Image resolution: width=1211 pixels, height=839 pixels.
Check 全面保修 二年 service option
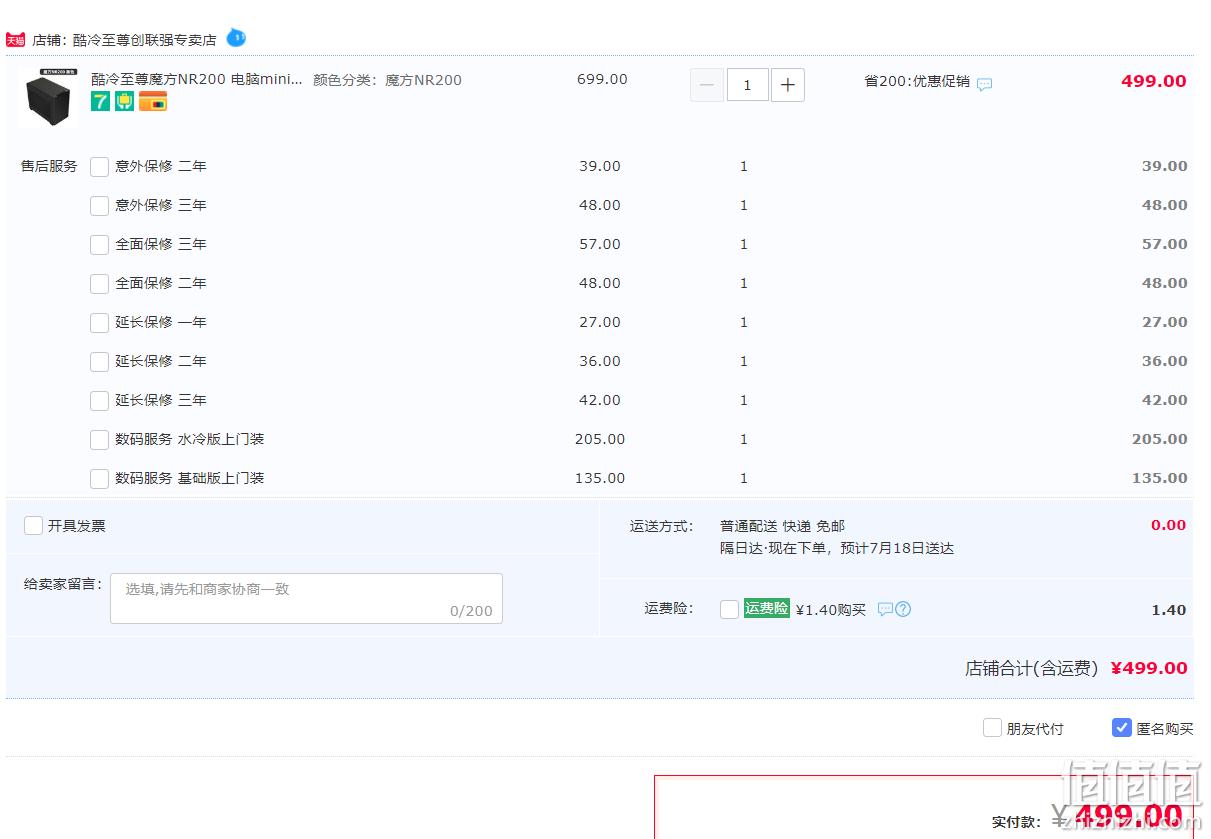[99, 284]
